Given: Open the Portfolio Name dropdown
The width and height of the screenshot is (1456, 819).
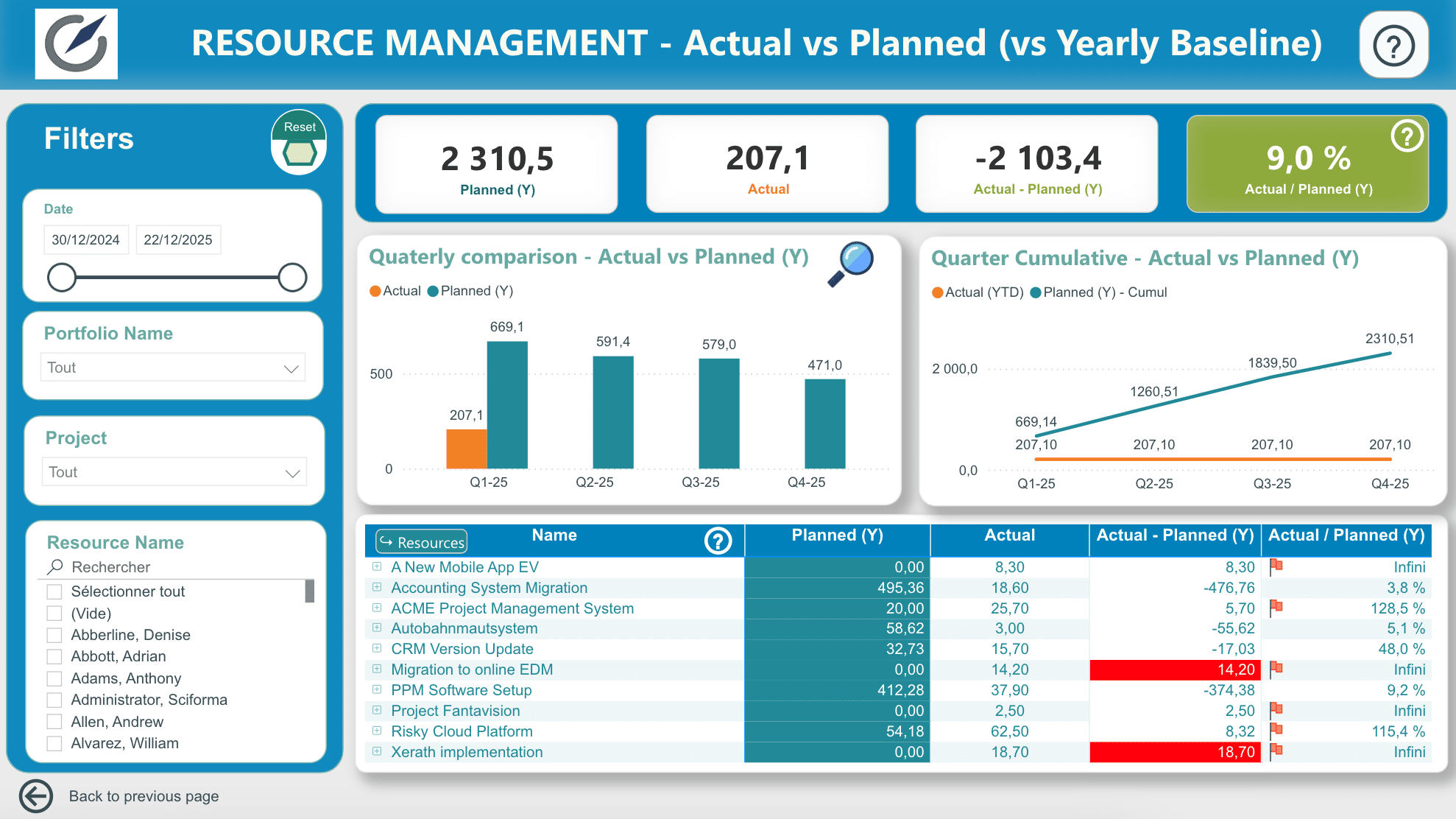Looking at the screenshot, I should (173, 368).
